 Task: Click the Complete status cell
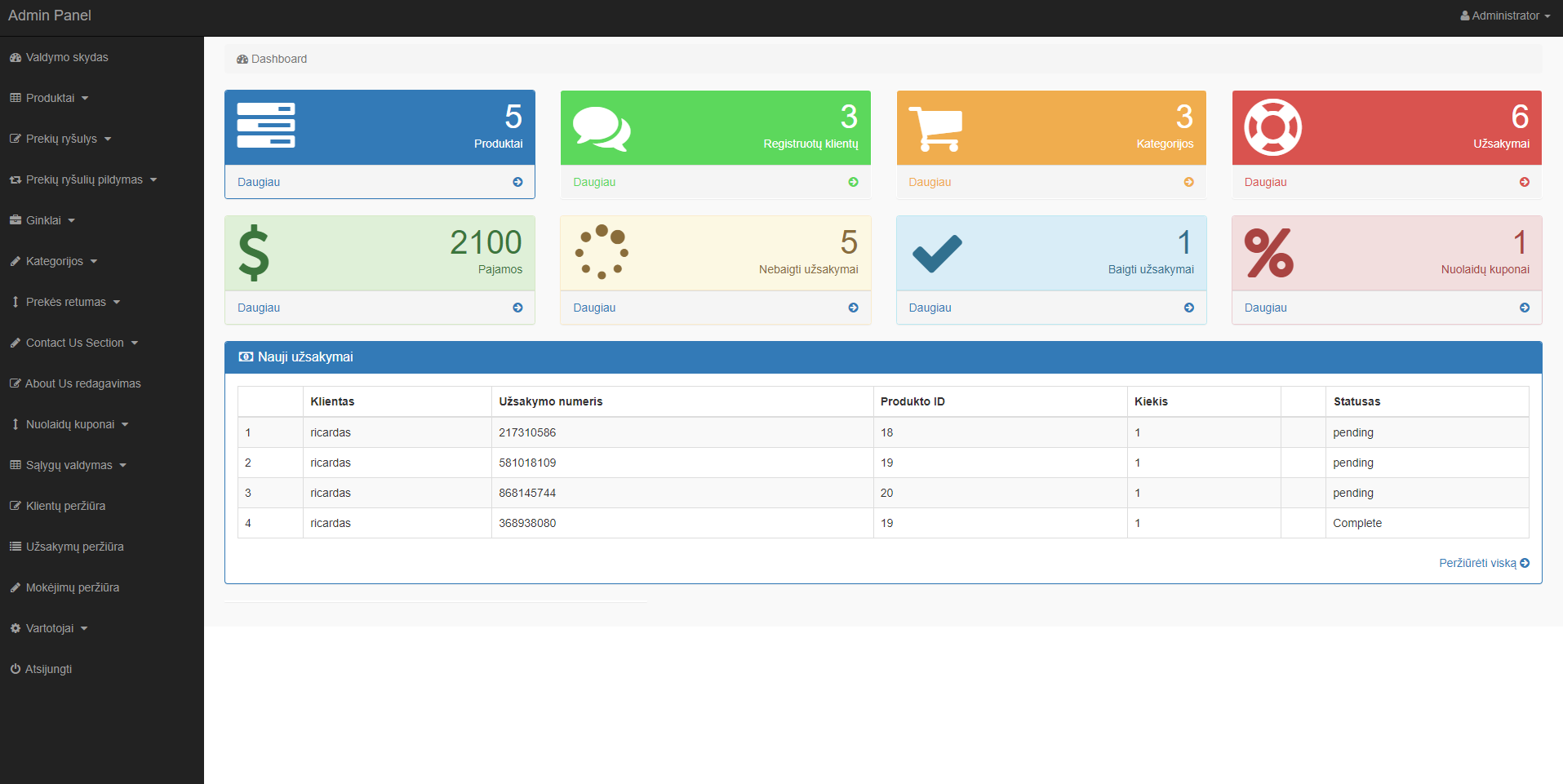click(x=1427, y=523)
